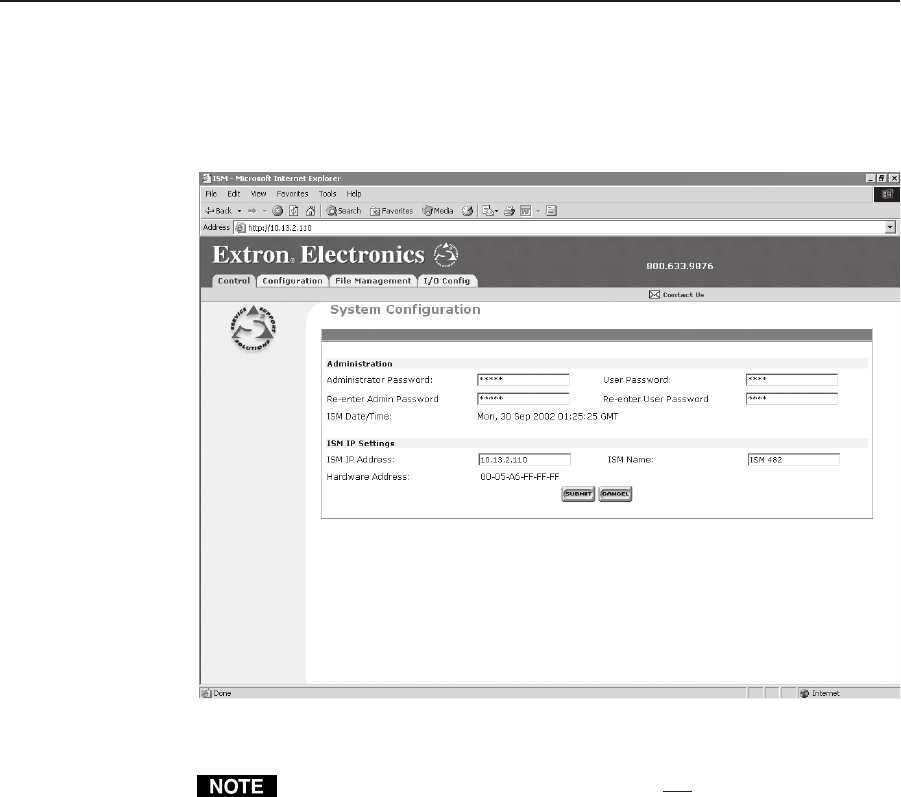Click the Service Support Solutions sidebar logo
The image size is (901, 797).
tap(253, 328)
